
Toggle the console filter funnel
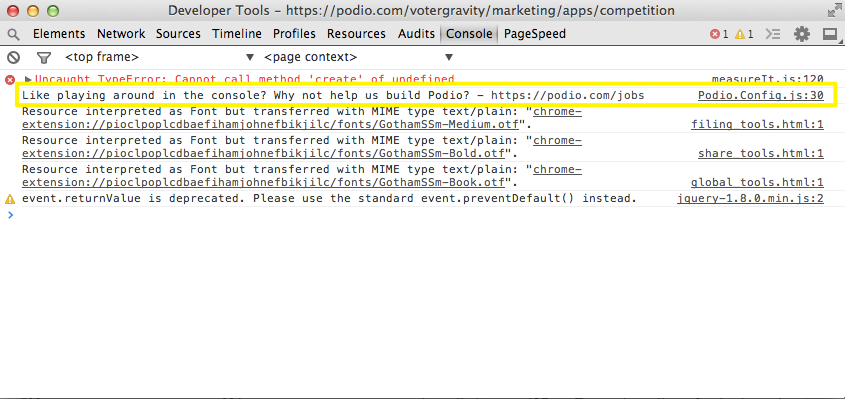coord(44,57)
